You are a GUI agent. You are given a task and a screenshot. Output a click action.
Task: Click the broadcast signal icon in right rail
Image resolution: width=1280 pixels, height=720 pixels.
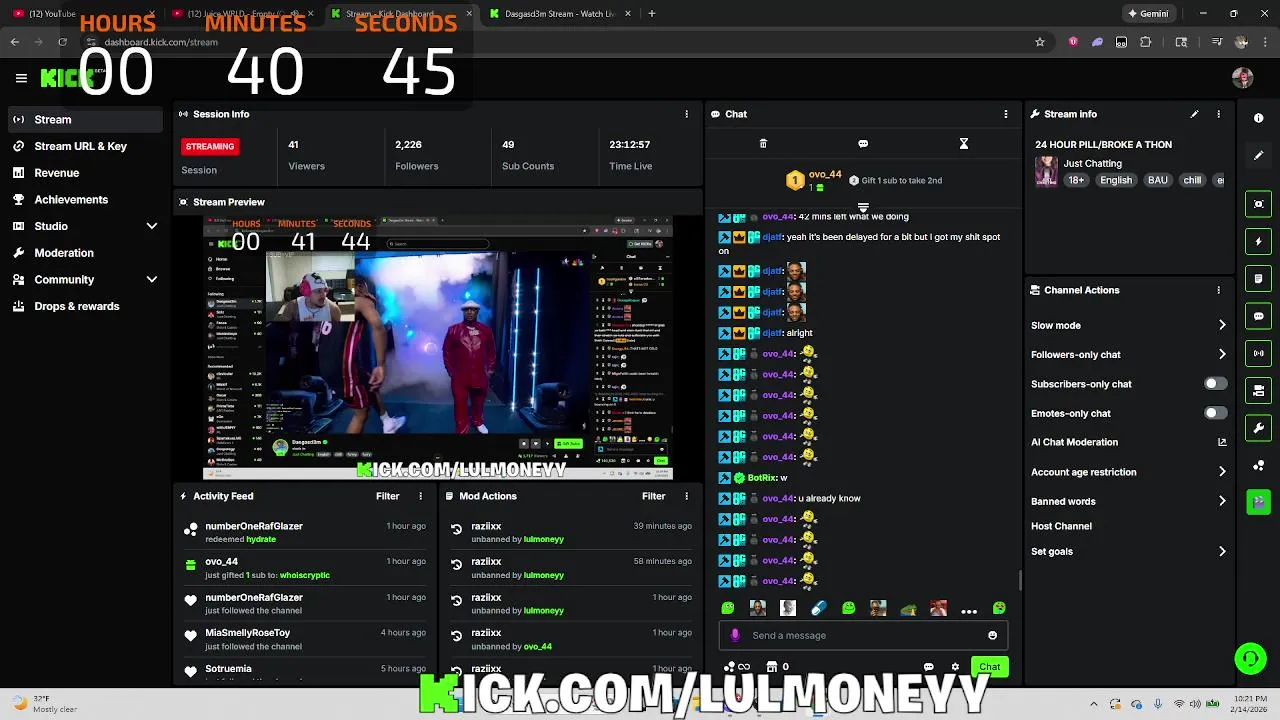pyautogui.click(x=1258, y=353)
